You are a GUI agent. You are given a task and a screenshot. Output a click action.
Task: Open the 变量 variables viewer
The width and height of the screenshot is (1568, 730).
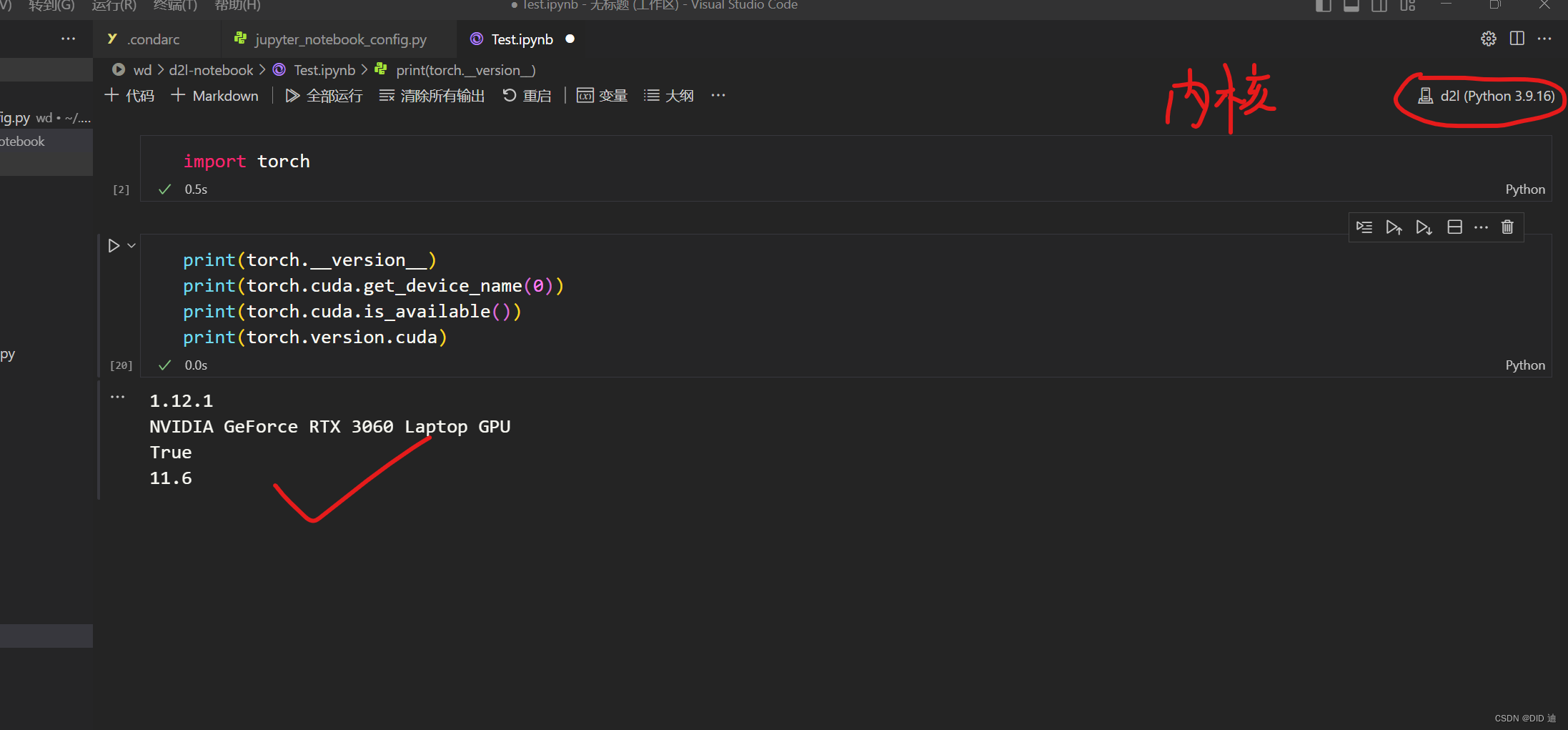[602, 96]
